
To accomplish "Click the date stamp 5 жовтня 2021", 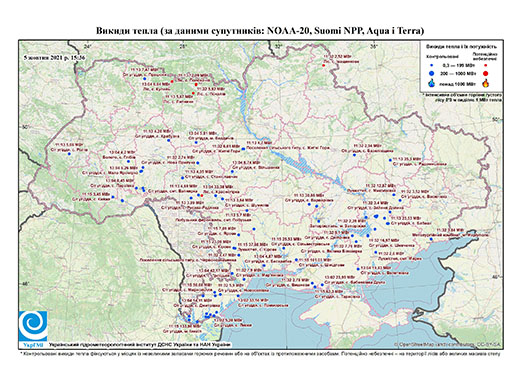I will [x=54, y=57].
